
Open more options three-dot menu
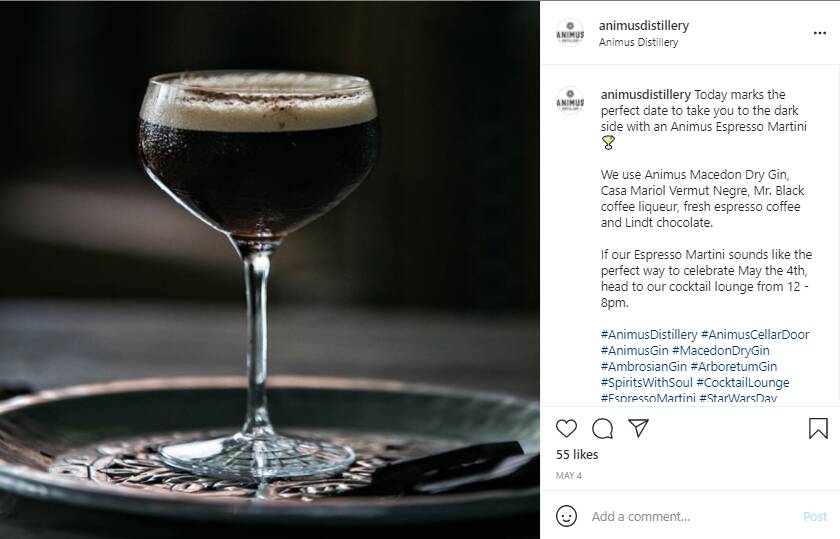[820, 33]
